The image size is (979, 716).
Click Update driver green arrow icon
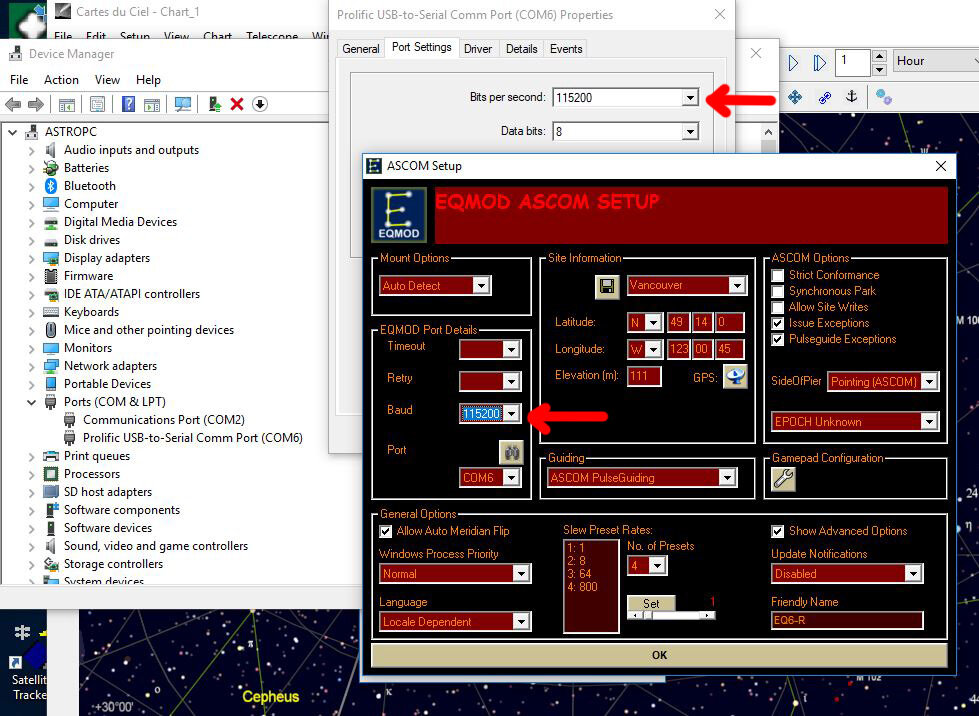coord(214,104)
